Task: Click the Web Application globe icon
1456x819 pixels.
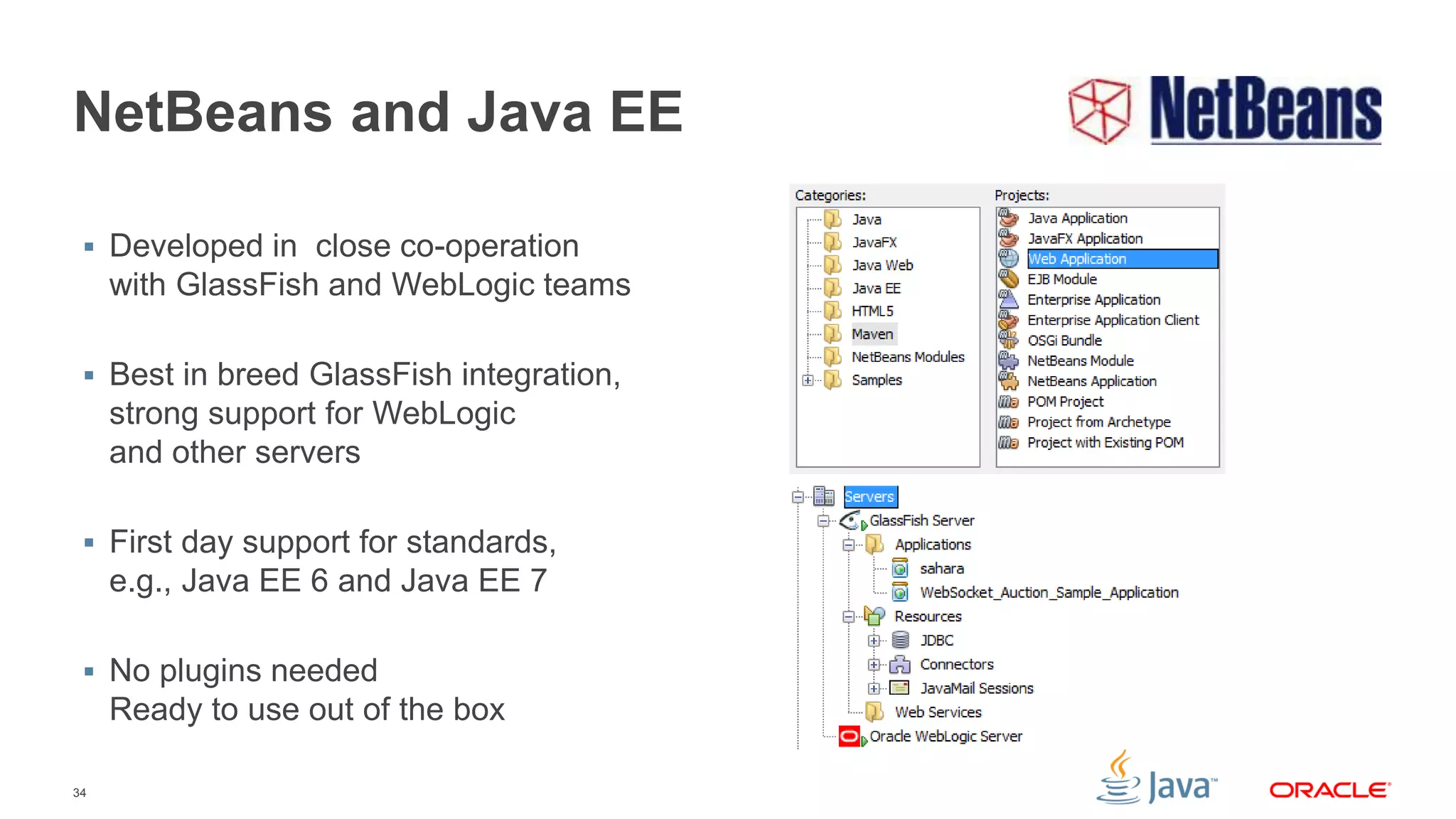Action: [x=1008, y=259]
